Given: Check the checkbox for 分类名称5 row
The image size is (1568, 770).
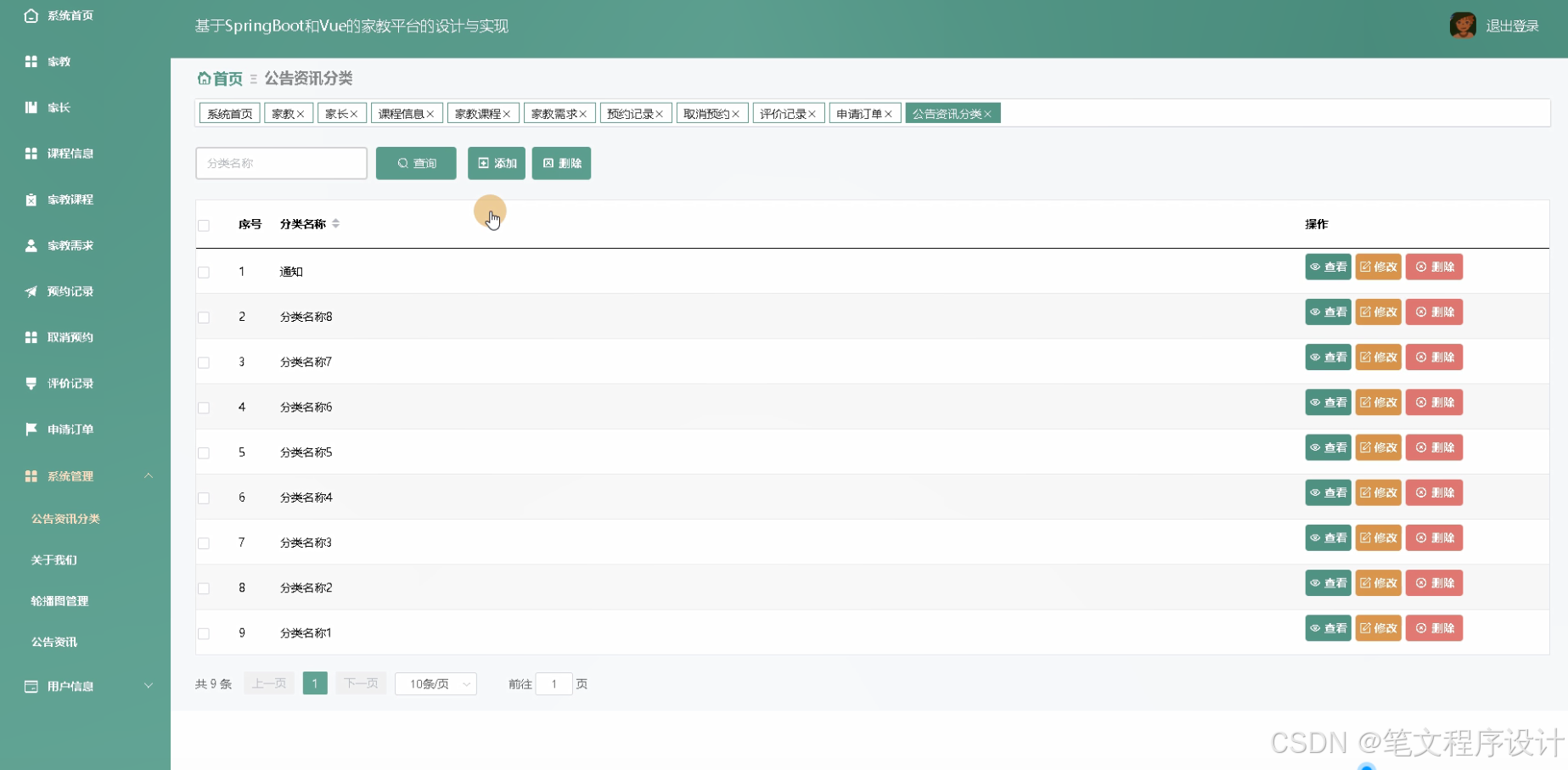Looking at the screenshot, I should tap(204, 452).
